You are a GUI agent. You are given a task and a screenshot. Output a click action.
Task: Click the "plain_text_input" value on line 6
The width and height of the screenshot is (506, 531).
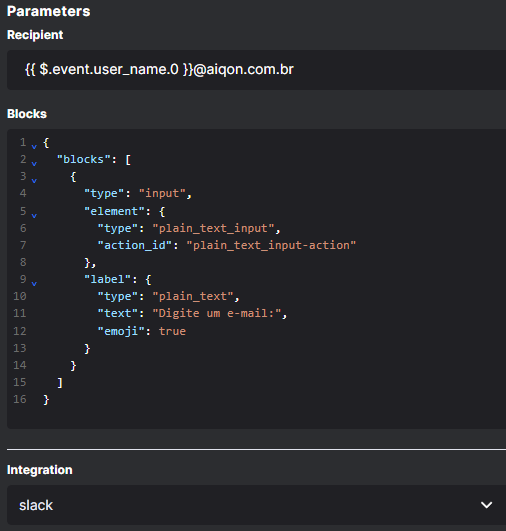coord(213,228)
